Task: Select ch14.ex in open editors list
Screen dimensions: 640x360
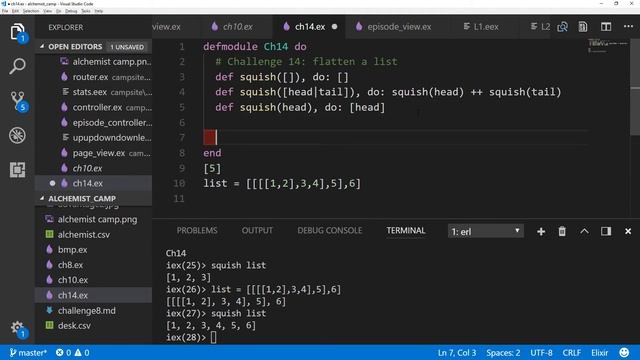Action: (94, 183)
